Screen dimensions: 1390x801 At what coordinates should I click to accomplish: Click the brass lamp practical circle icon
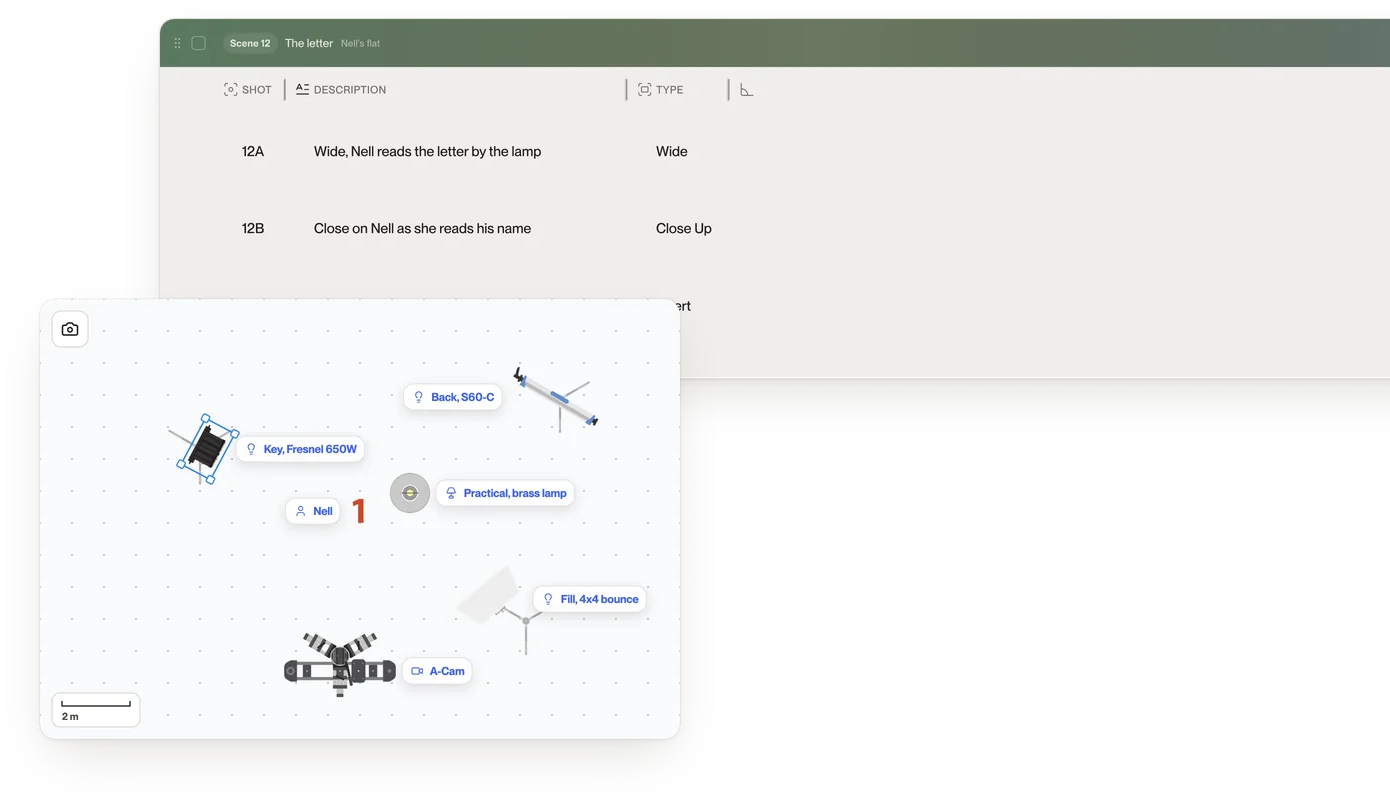[410, 493]
